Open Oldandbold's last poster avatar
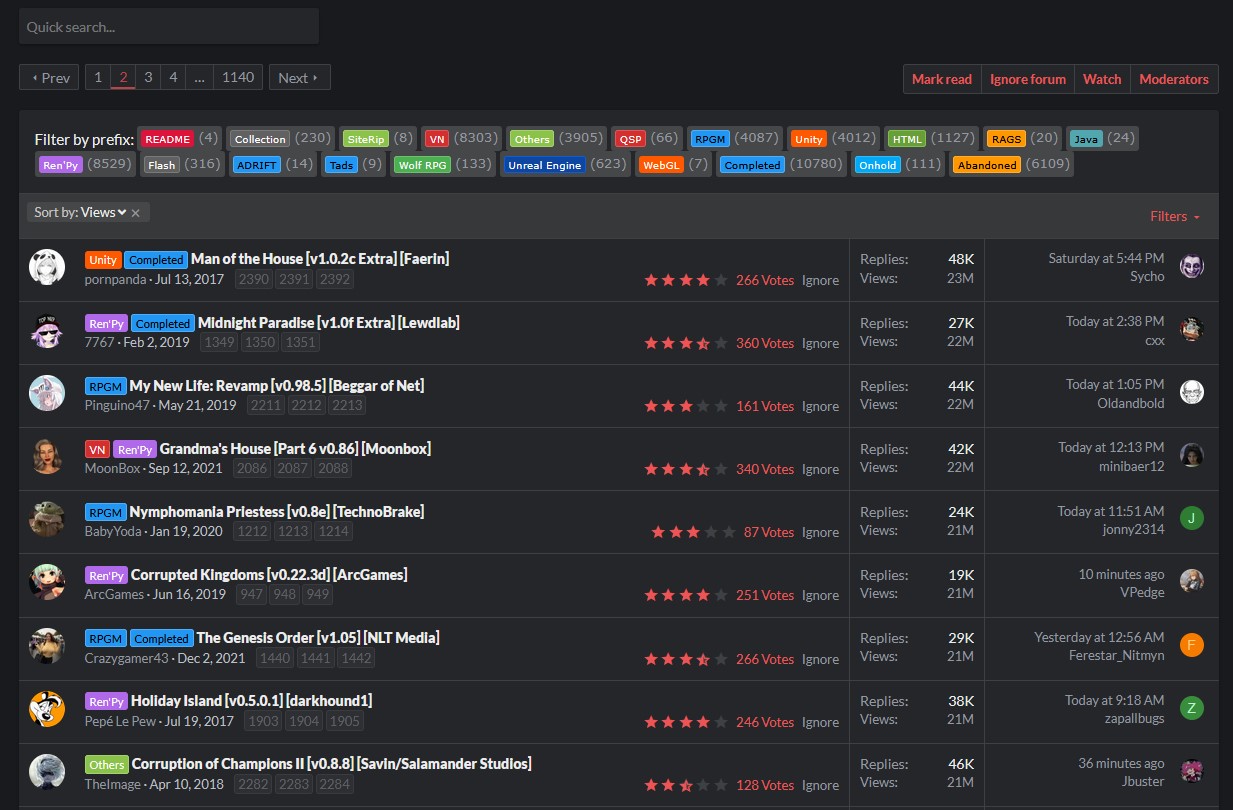 [x=1191, y=392]
